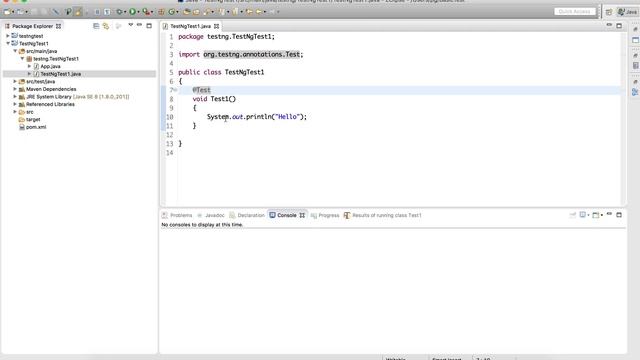The width and height of the screenshot is (640, 360).
Task: Click the Quick Access search field
Action: coord(574,11)
